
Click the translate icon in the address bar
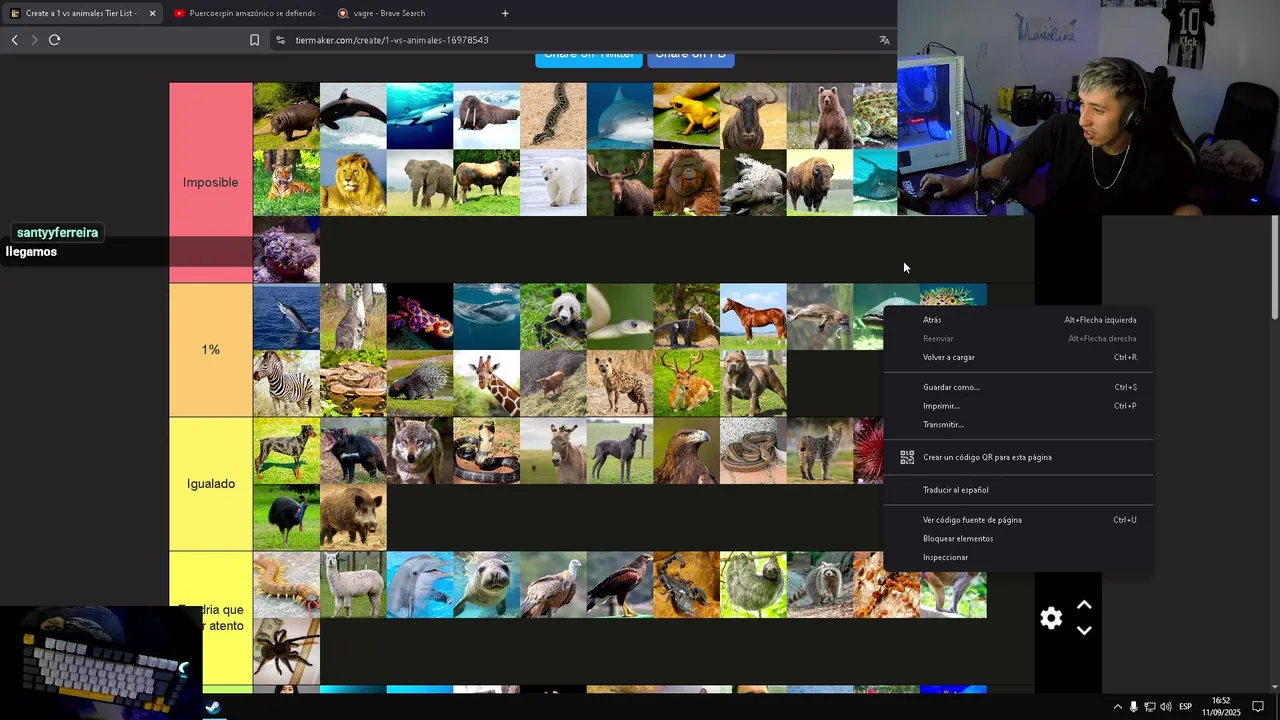(884, 40)
